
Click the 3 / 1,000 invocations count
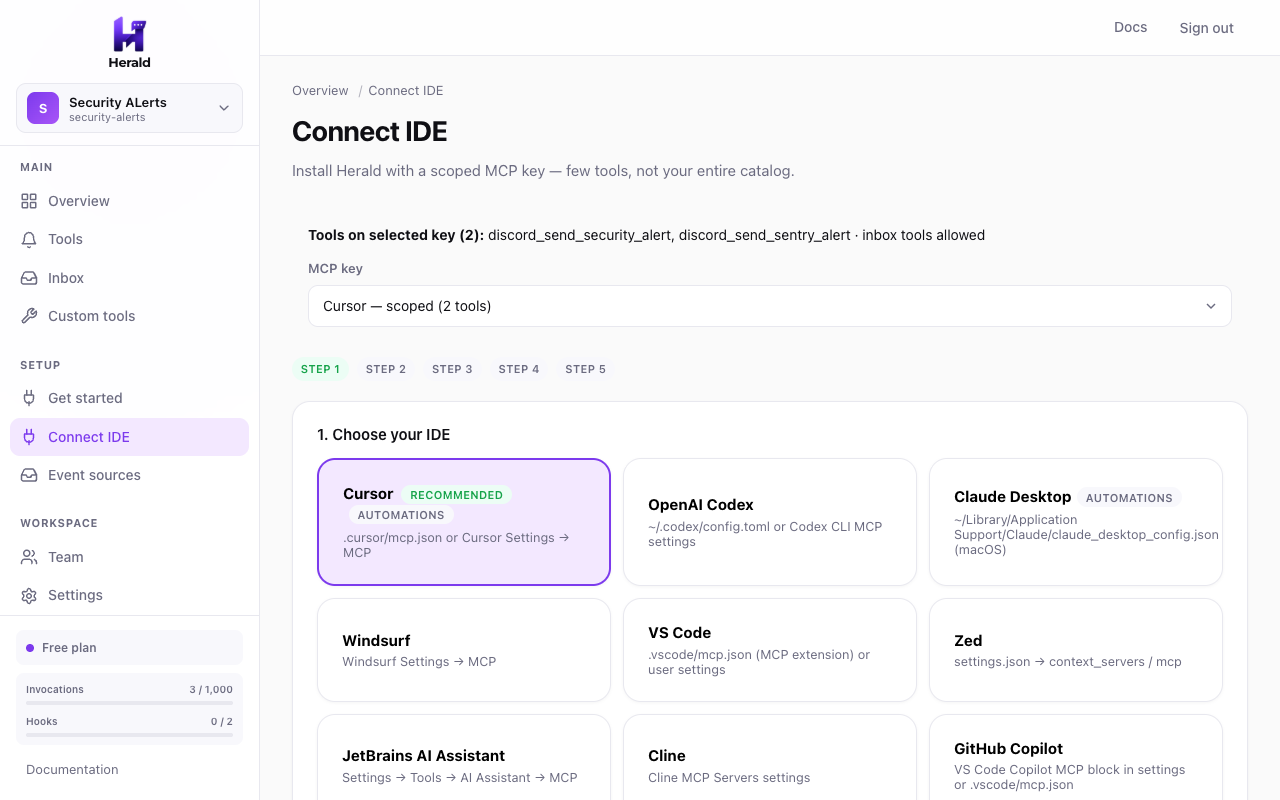[x=211, y=690]
